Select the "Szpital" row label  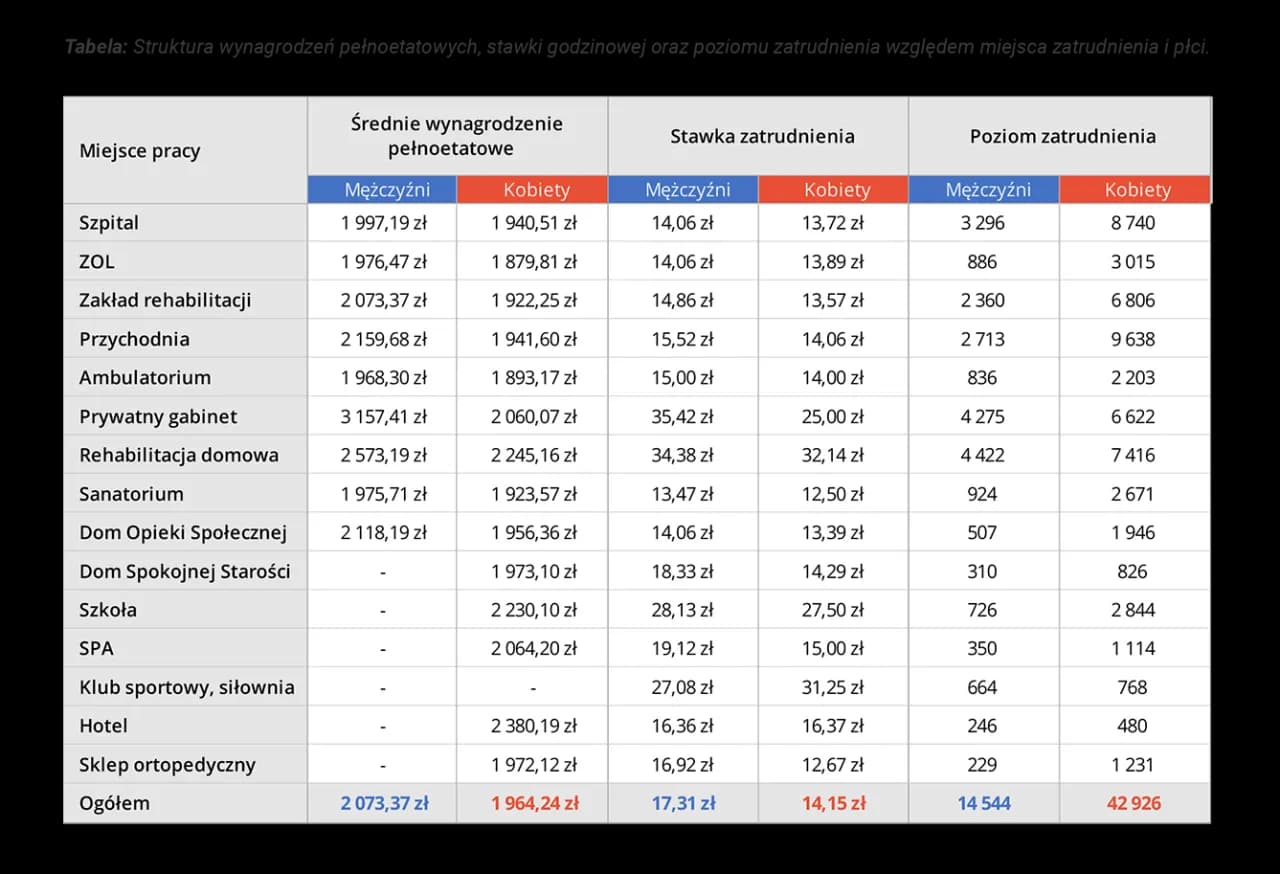pos(109,223)
